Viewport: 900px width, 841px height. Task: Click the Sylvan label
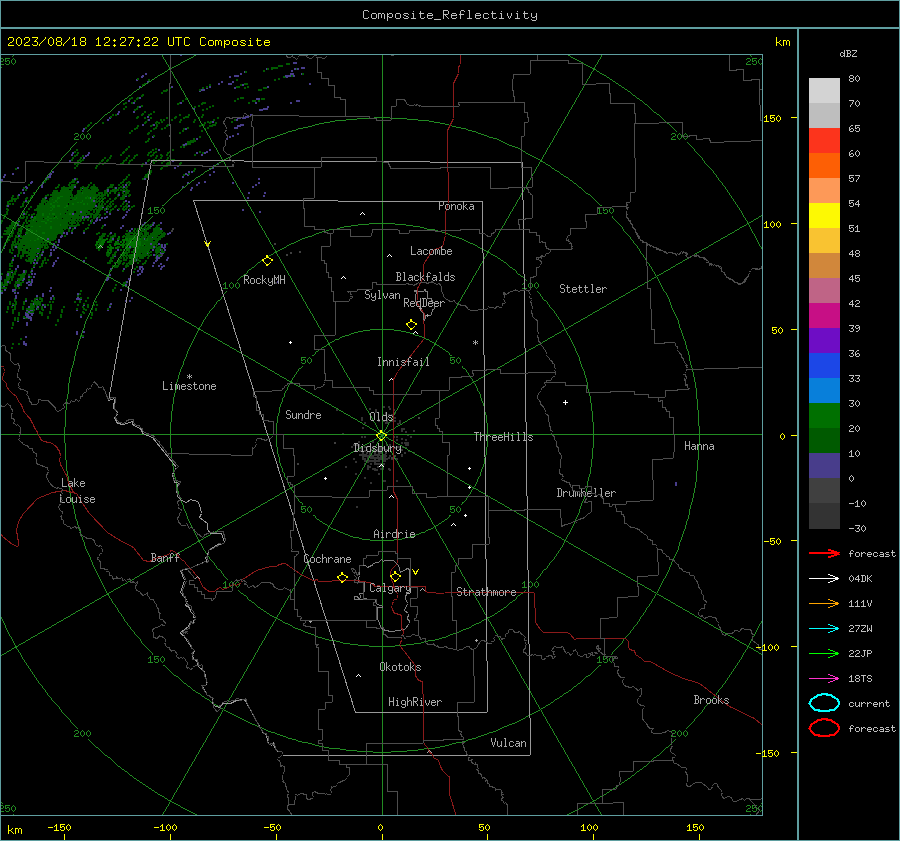[x=382, y=296]
